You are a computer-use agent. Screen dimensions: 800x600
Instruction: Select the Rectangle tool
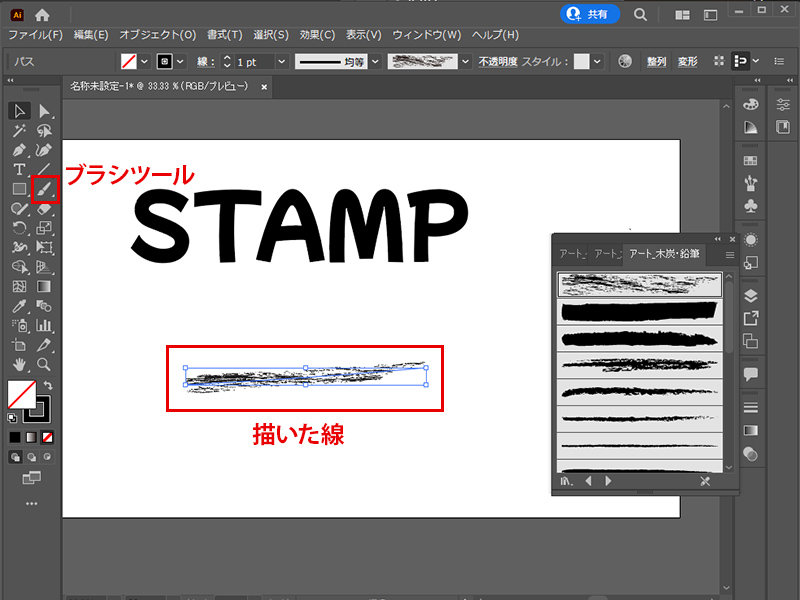pyautogui.click(x=19, y=188)
